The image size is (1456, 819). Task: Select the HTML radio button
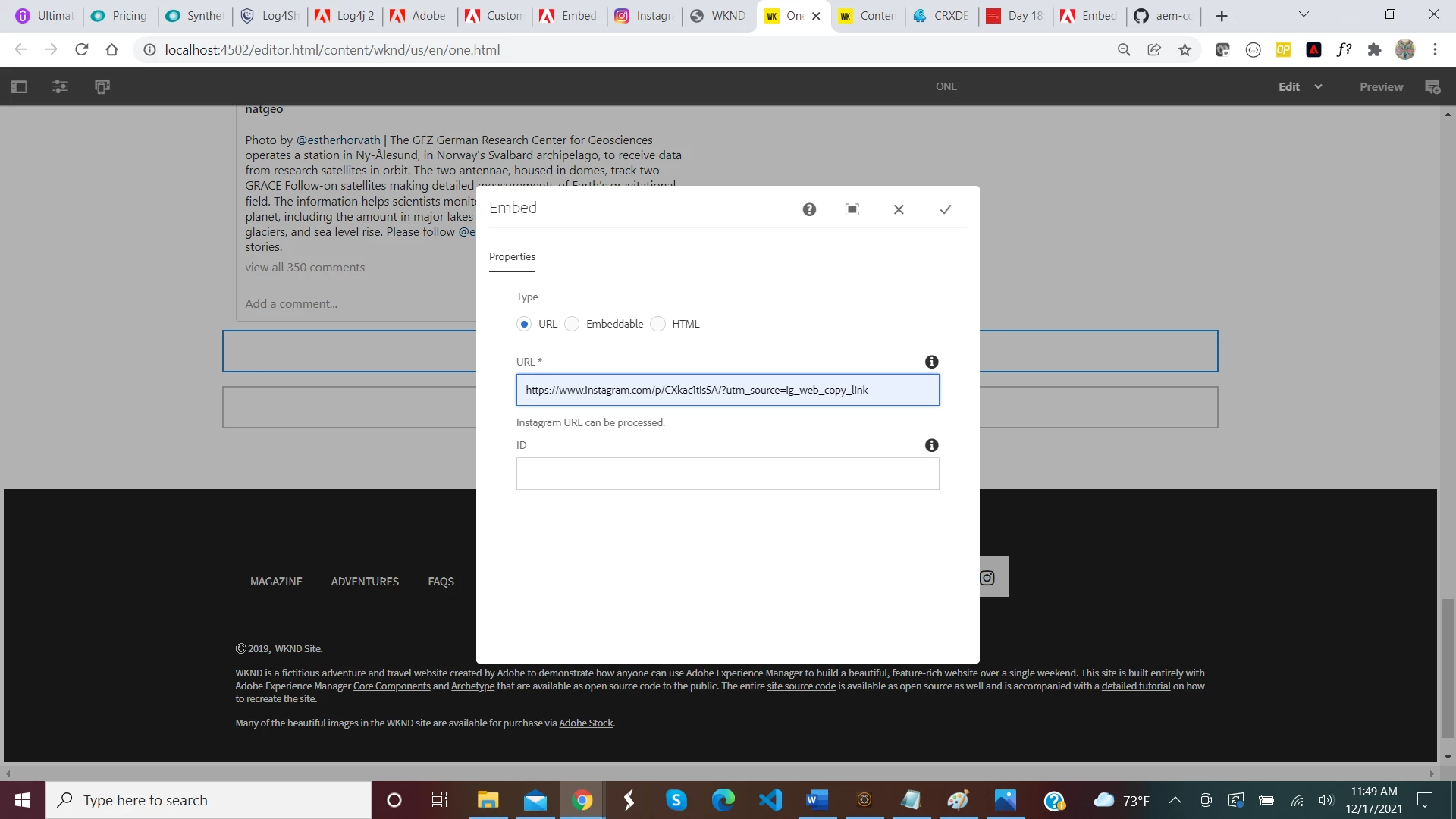[658, 324]
